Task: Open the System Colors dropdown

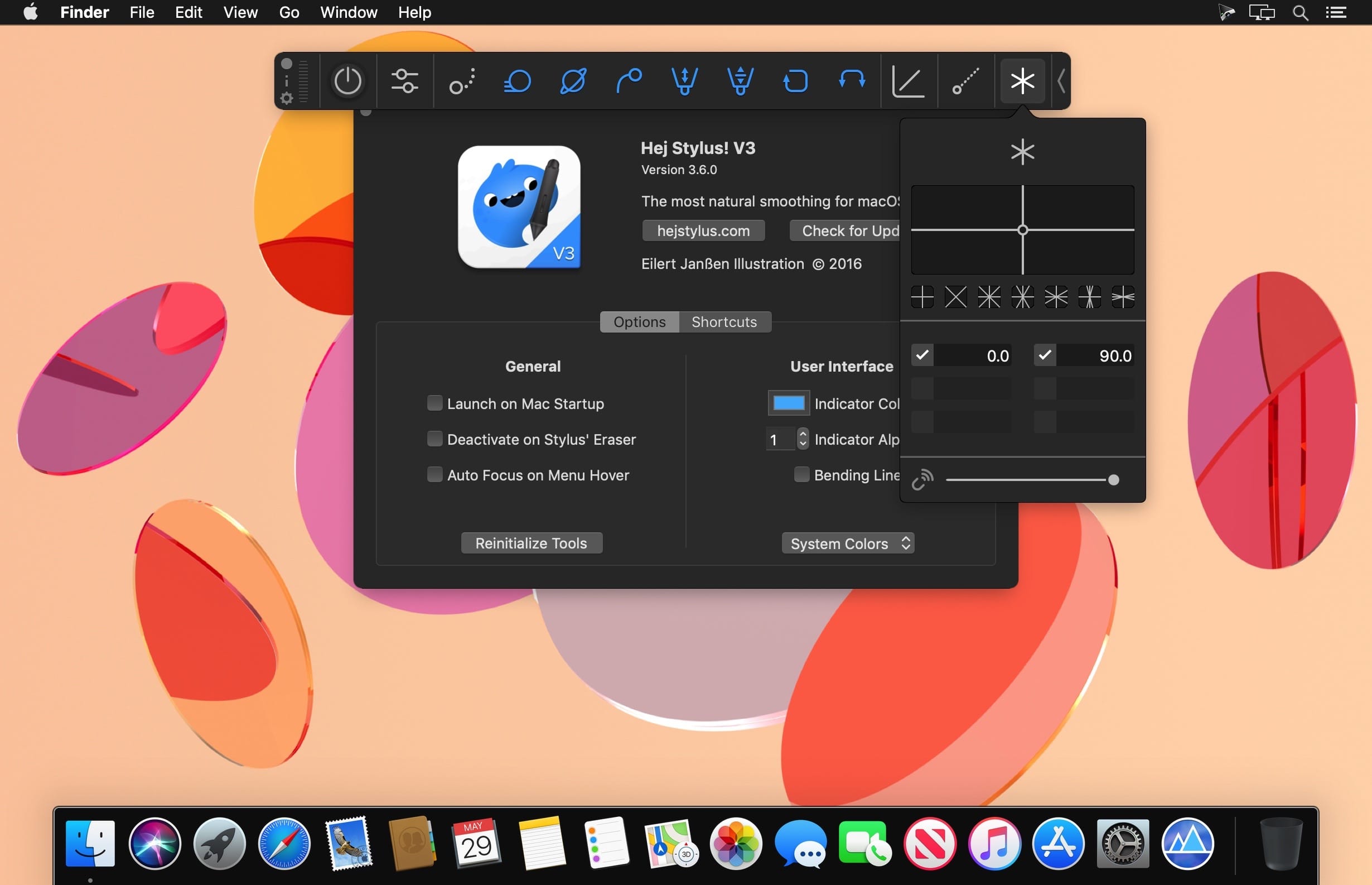Action: [x=848, y=543]
